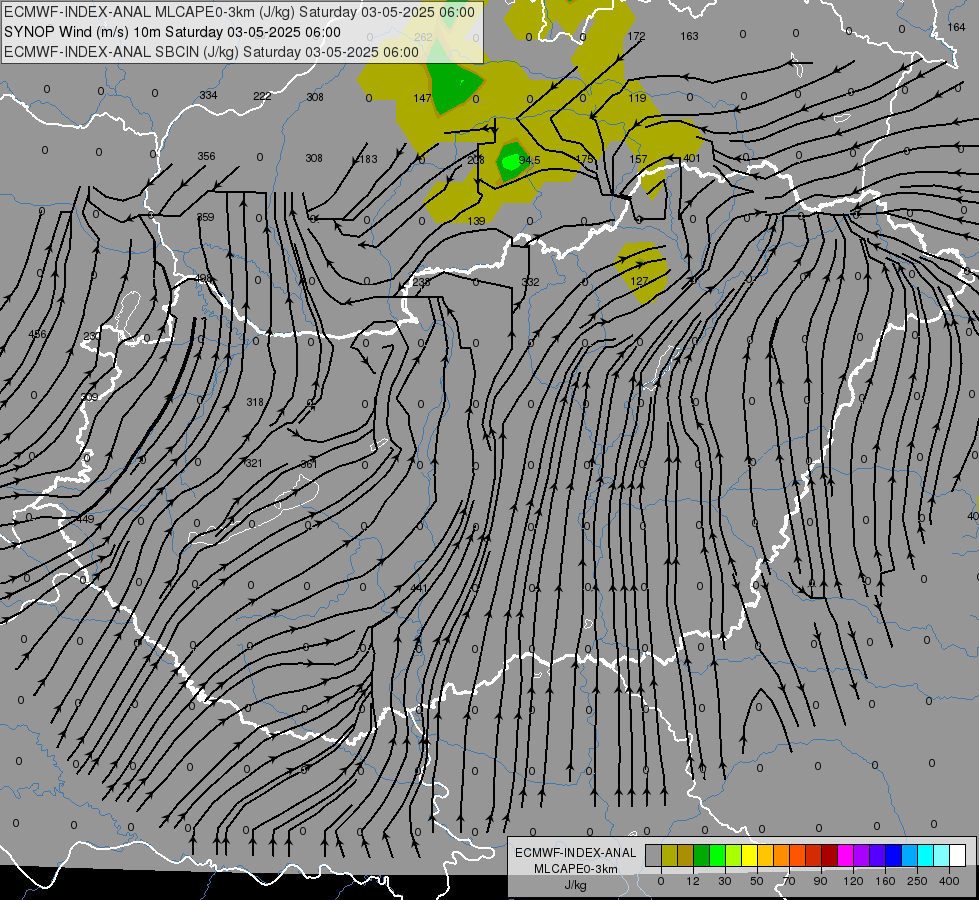Click legend scale value 70
Screen dimensions: 979x900
coord(789,881)
